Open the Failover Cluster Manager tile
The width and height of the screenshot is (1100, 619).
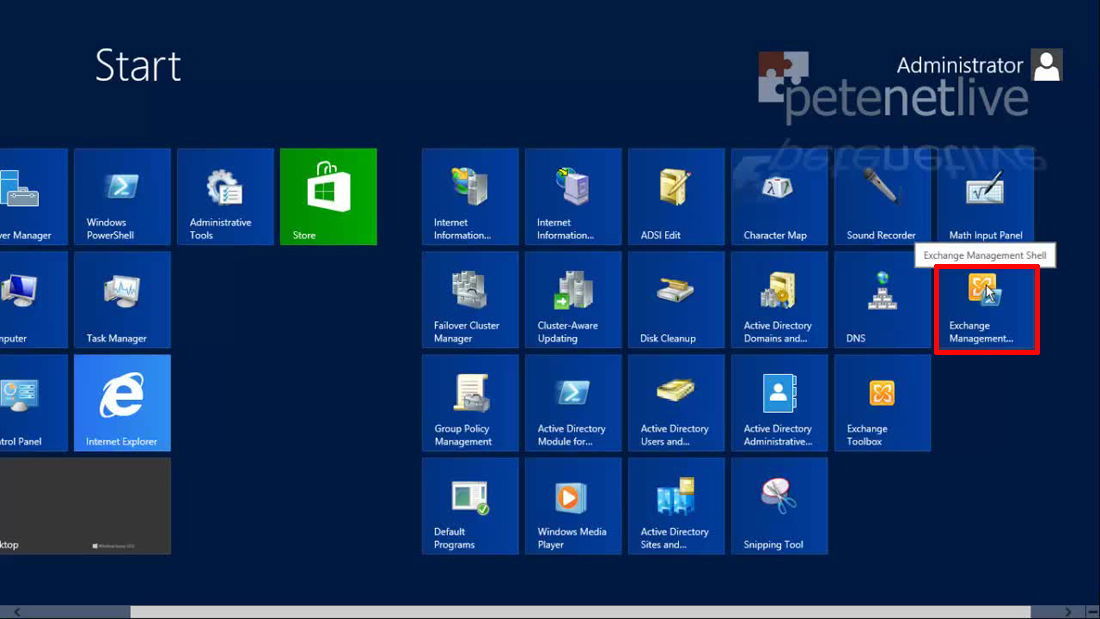[470, 300]
